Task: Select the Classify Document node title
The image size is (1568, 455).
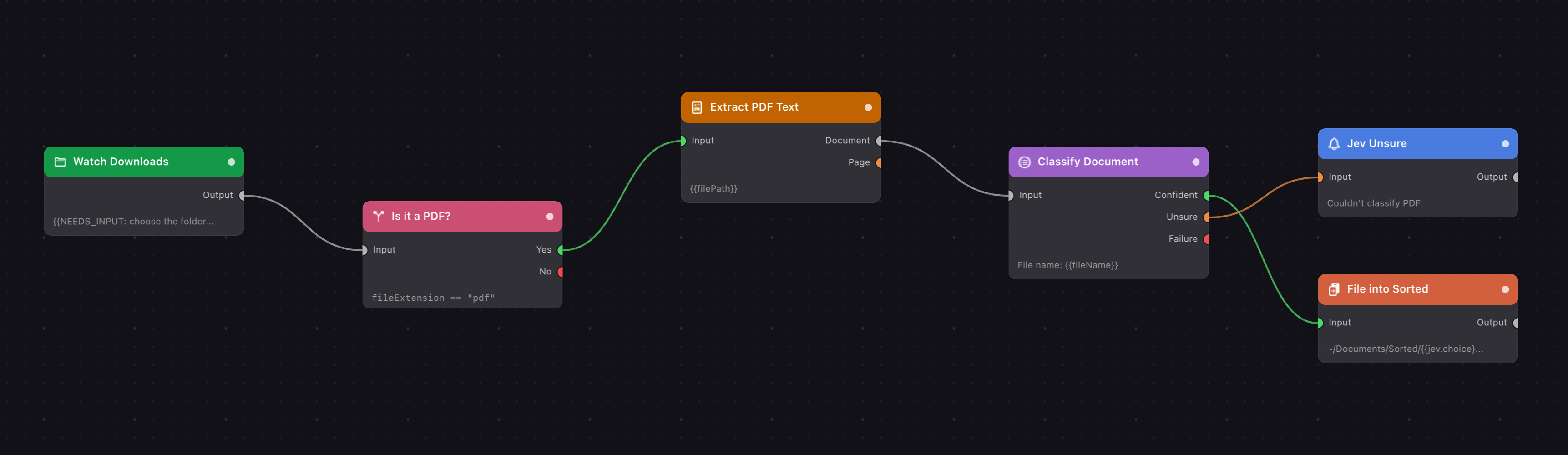Action: (x=1087, y=162)
